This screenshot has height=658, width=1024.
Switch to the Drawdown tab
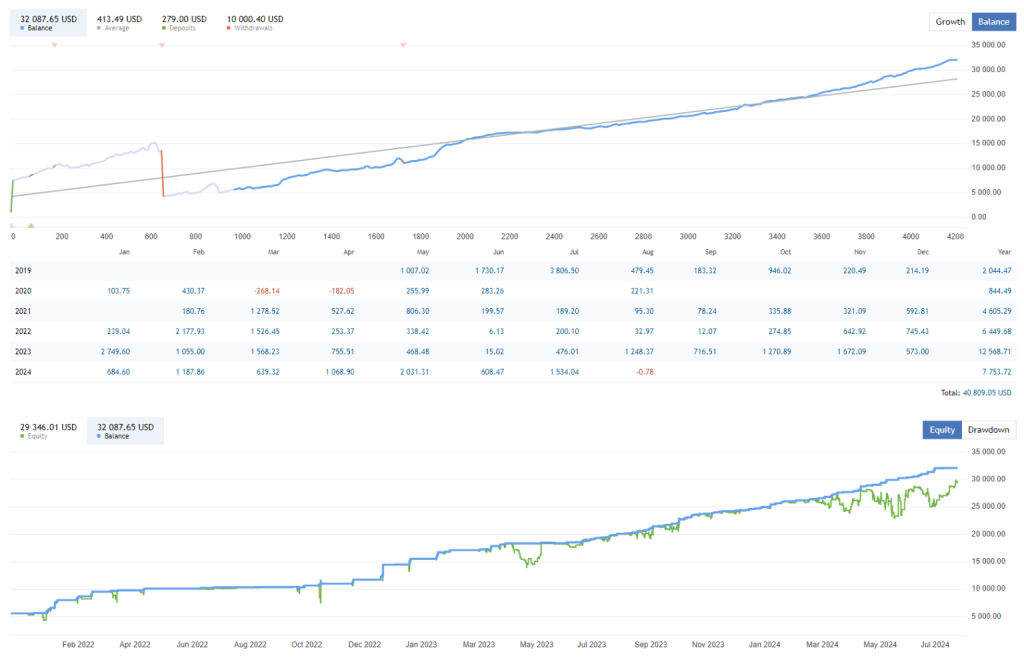click(988, 430)
